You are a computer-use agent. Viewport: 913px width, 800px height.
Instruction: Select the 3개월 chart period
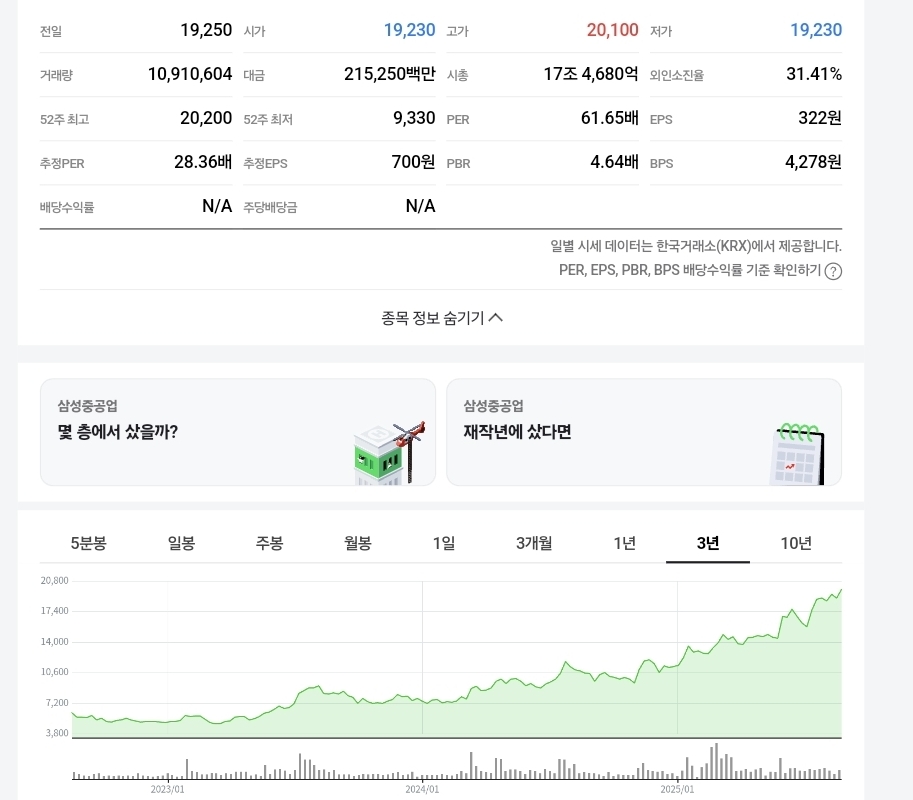click(x=534, y=543)
